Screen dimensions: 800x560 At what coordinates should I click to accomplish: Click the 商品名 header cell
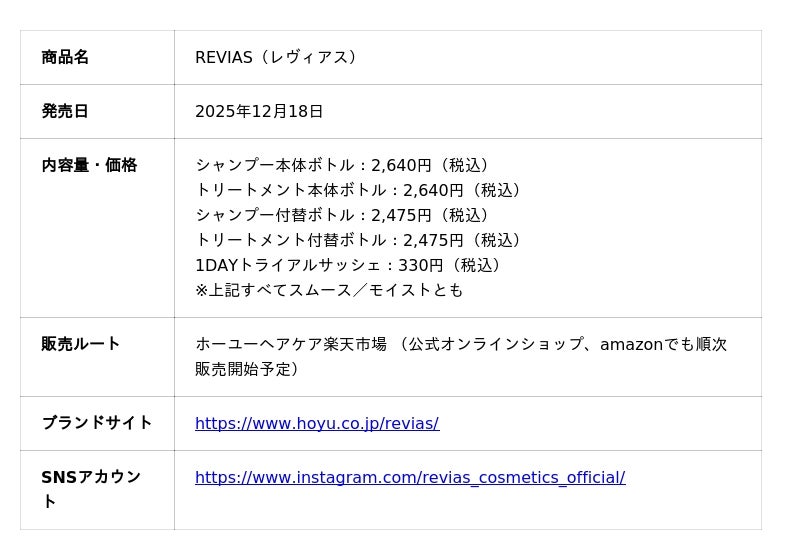(65, 58)
